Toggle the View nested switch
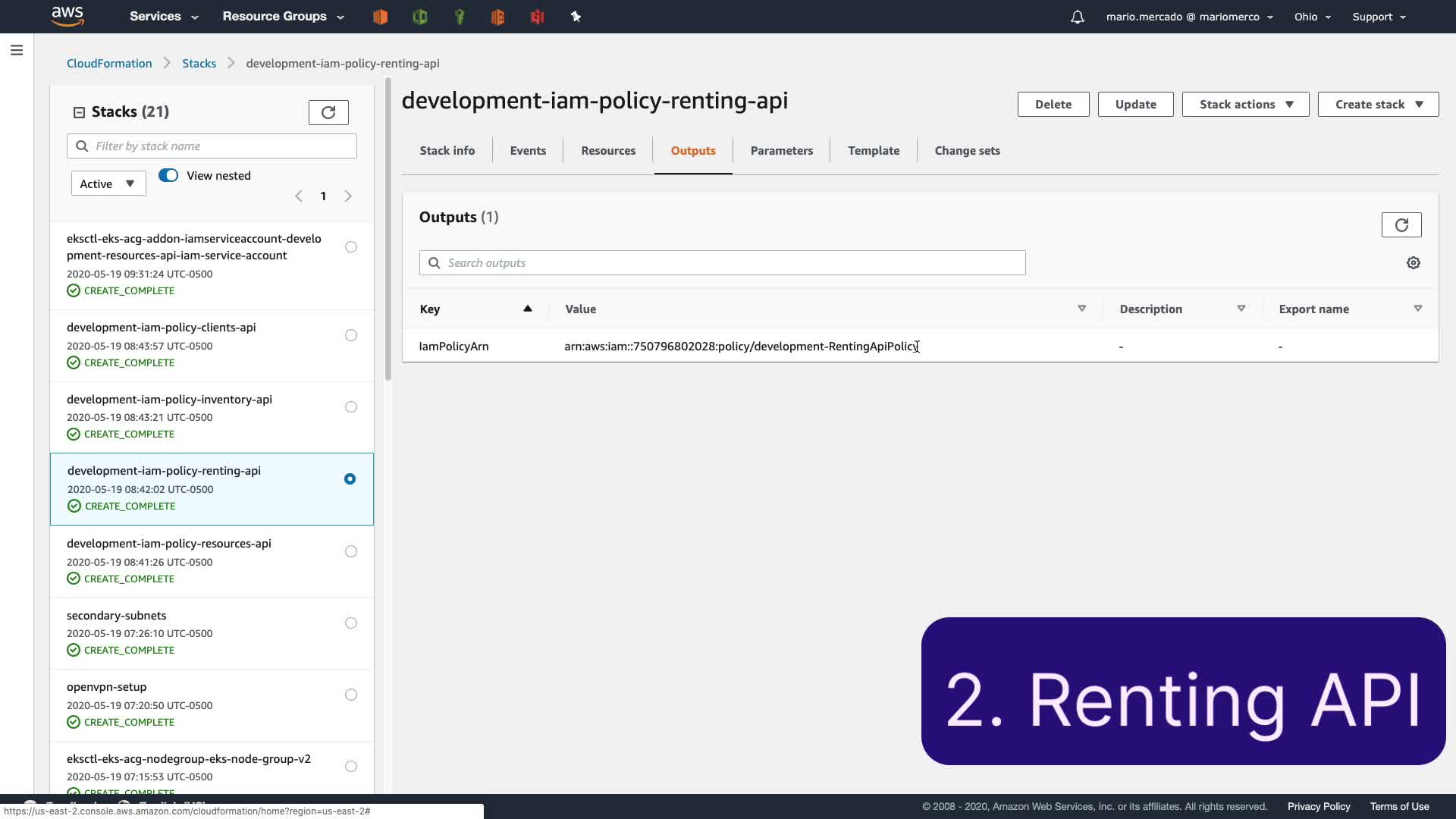Screen dimensions: 1456x819 click(168, 175)
